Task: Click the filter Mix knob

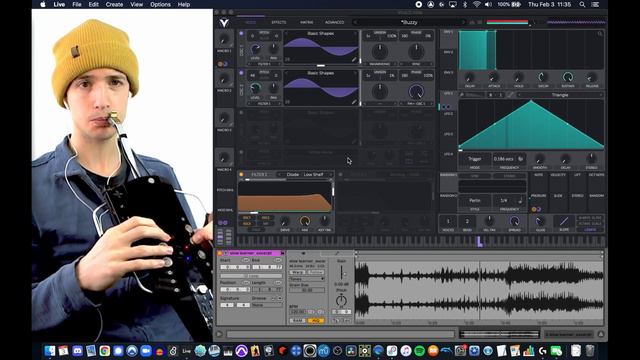Action: (304, 221)
